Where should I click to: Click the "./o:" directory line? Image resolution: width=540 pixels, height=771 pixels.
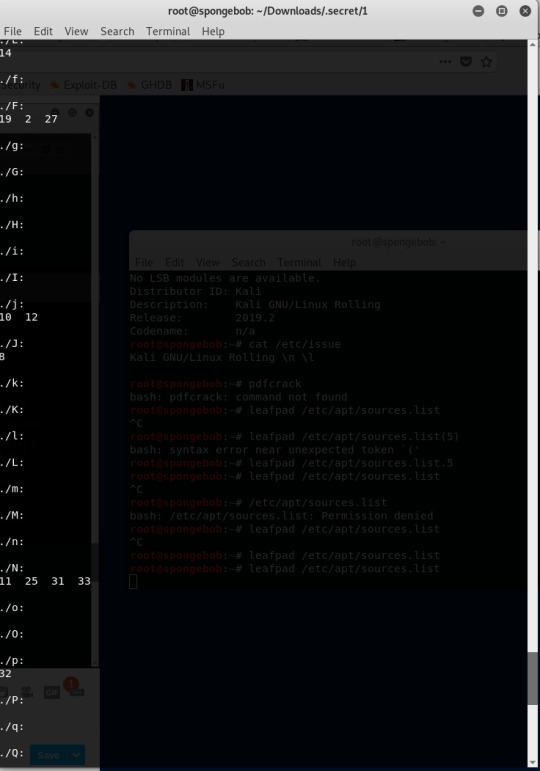[x=12, y=608]
